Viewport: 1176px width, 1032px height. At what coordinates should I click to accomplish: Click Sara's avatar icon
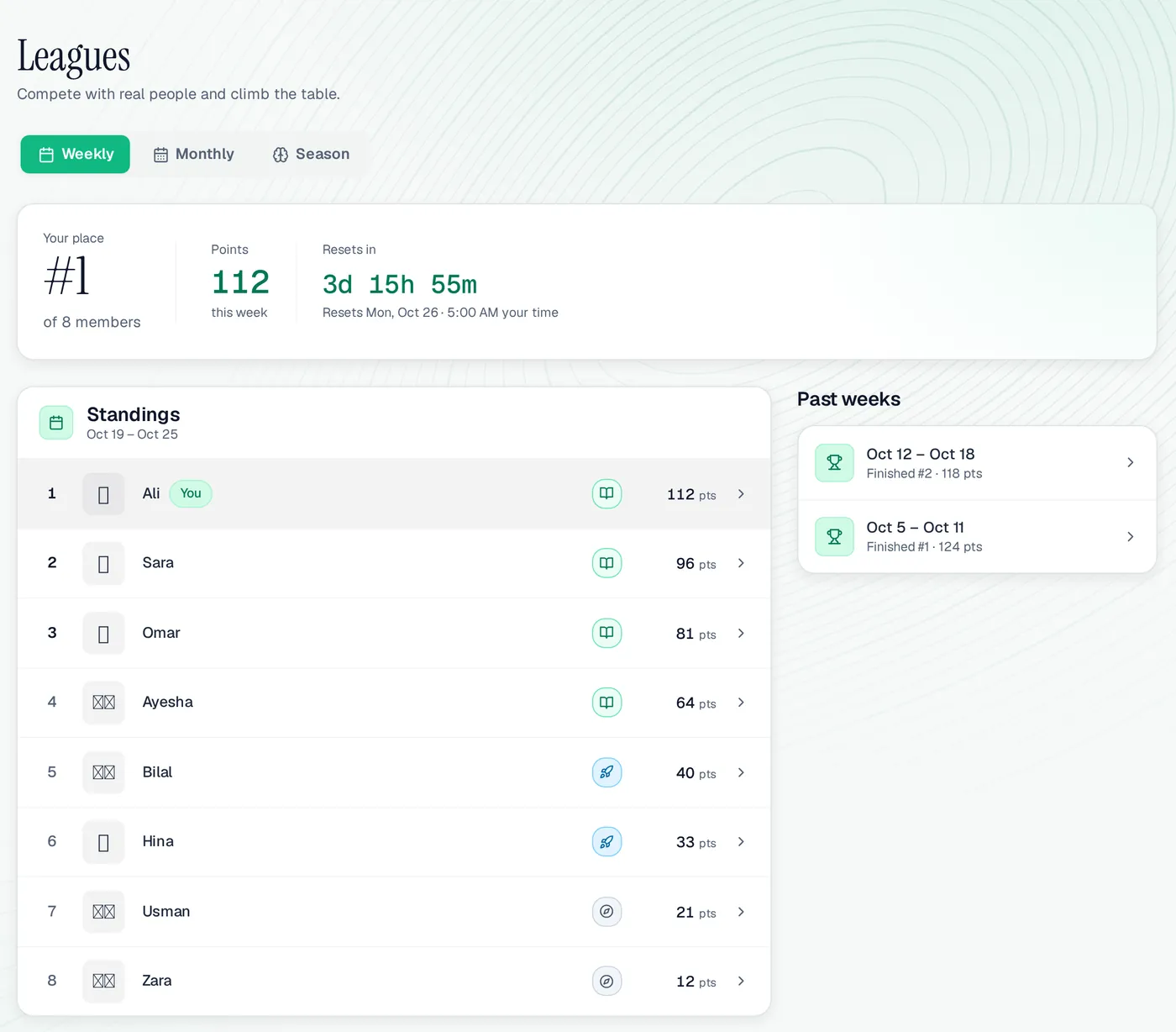(x=103, y=563)
